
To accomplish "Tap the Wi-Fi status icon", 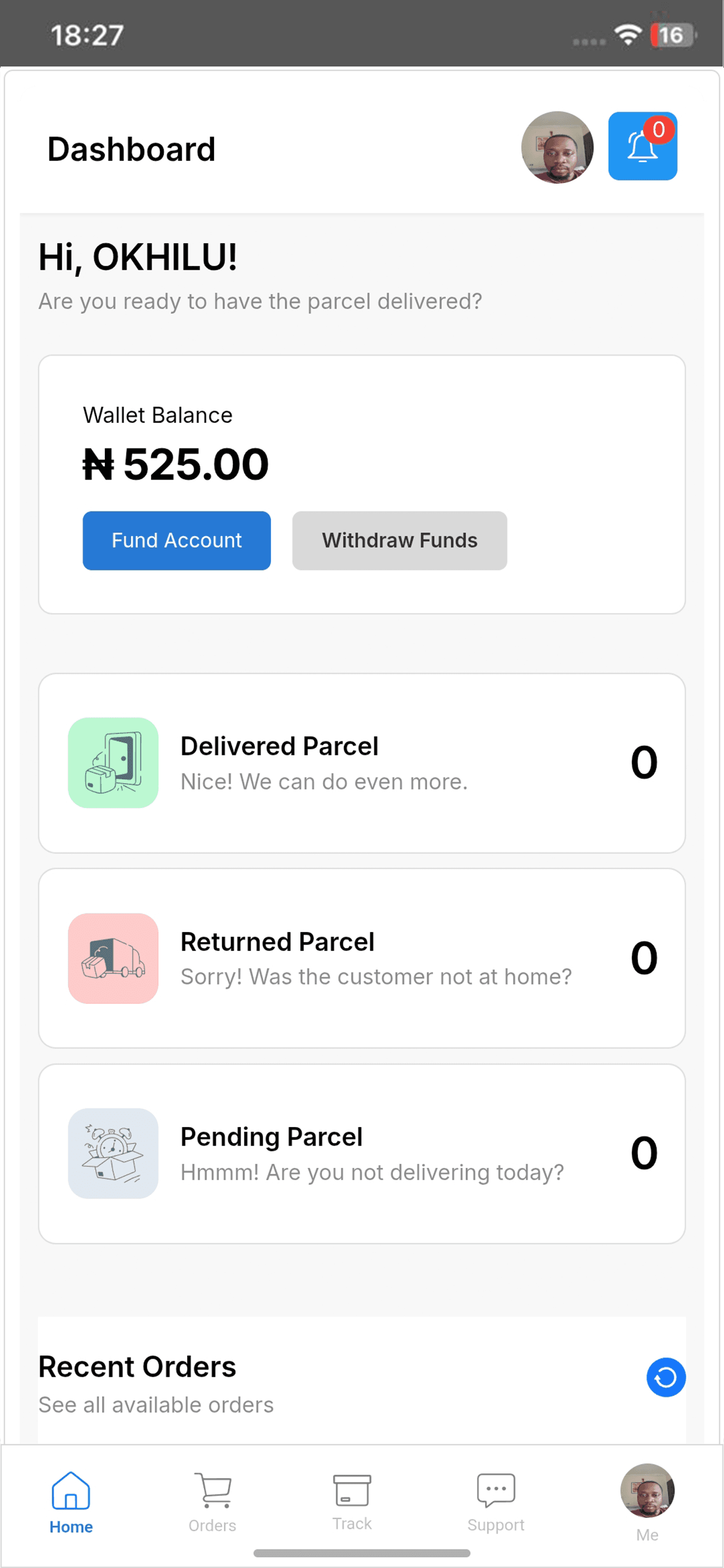I will [628, 34].
